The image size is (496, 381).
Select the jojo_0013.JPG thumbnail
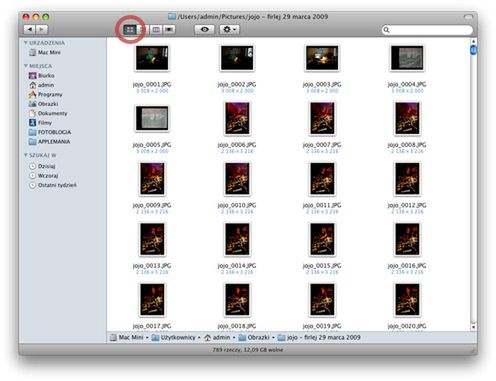(152, 239)
